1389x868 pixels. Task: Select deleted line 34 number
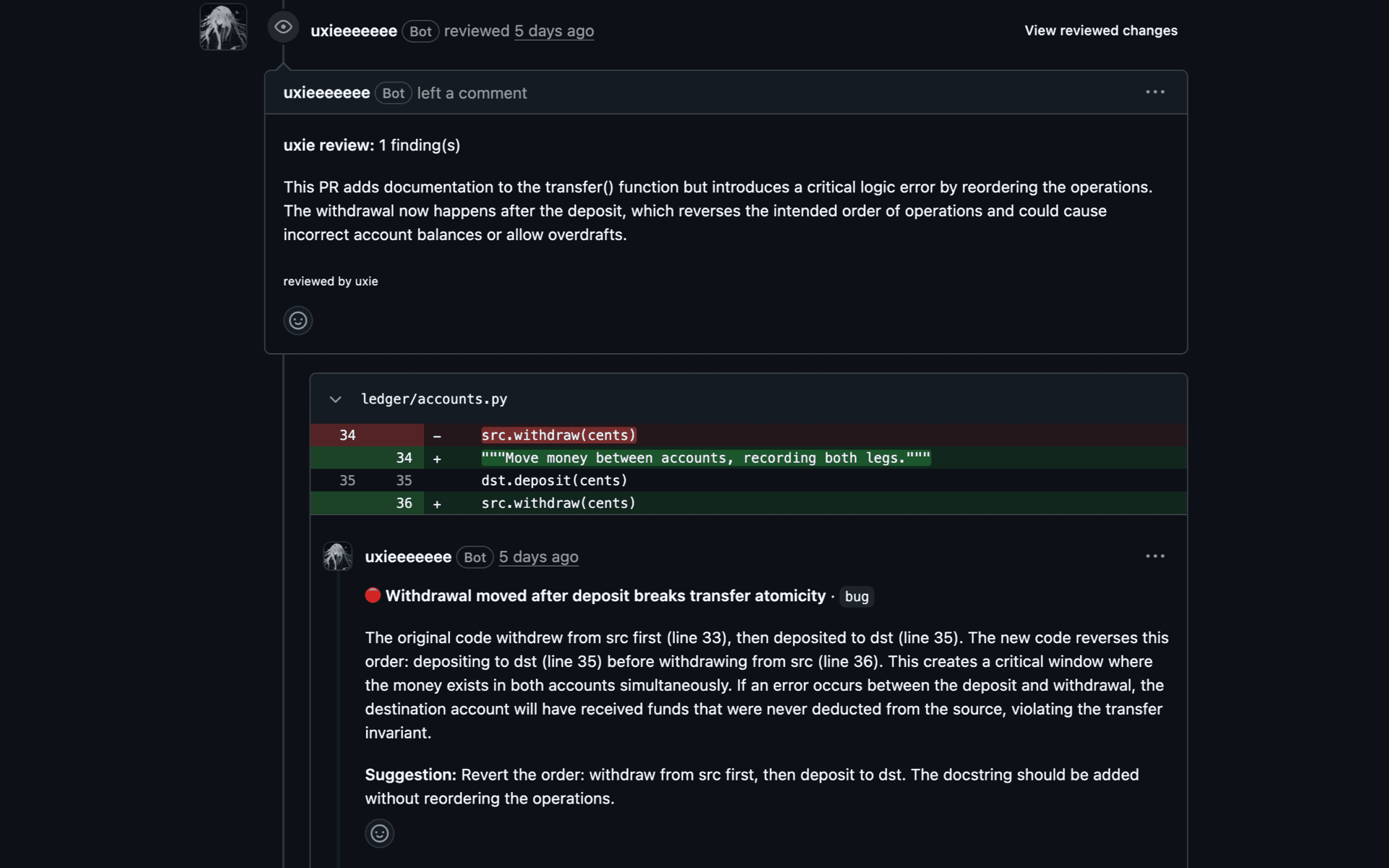(347, 435)
